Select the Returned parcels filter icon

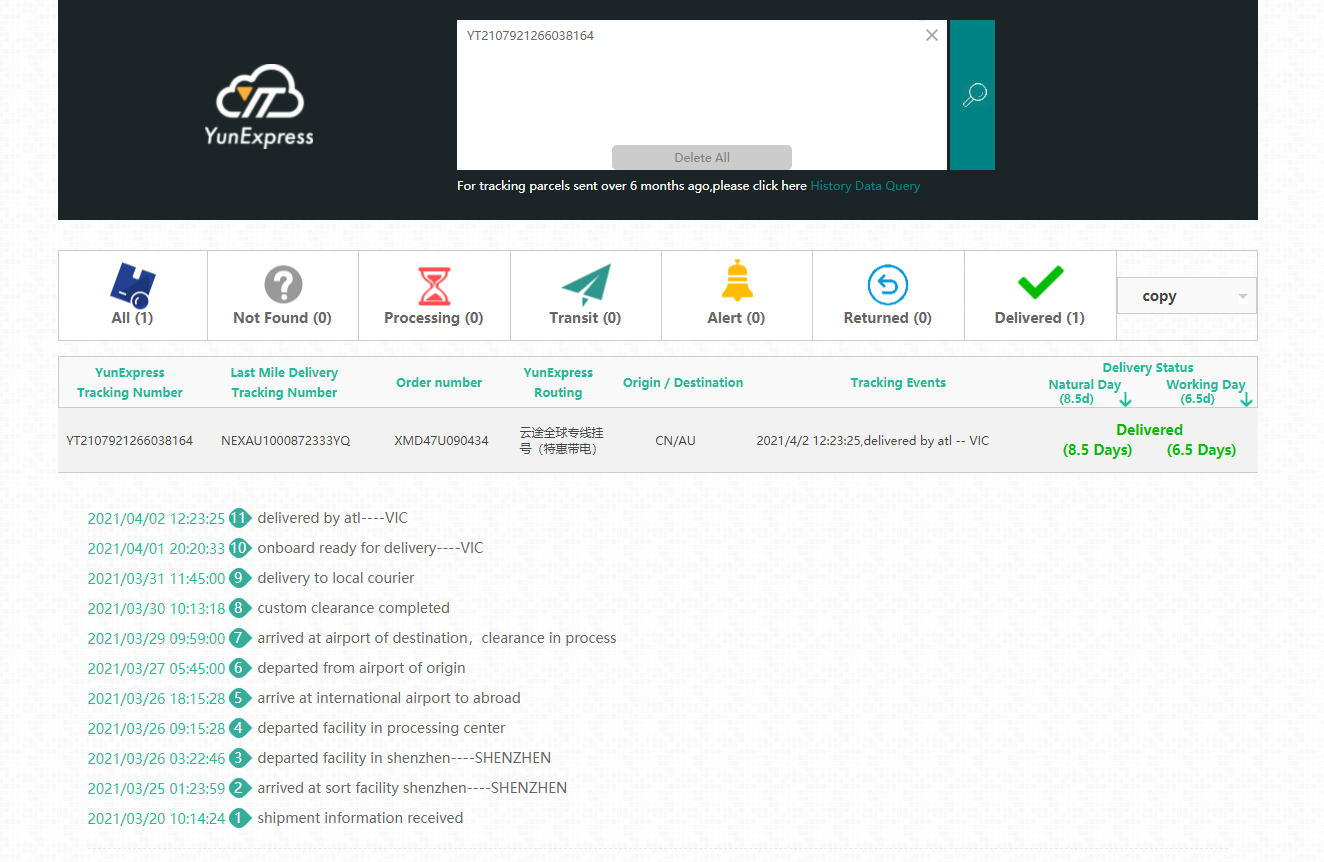click(887, 286)
